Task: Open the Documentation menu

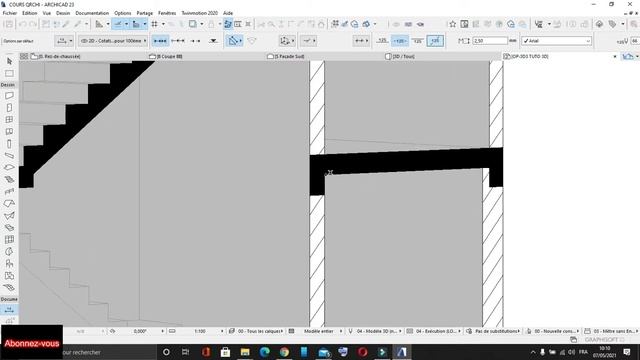Action: tap(92, 13)
